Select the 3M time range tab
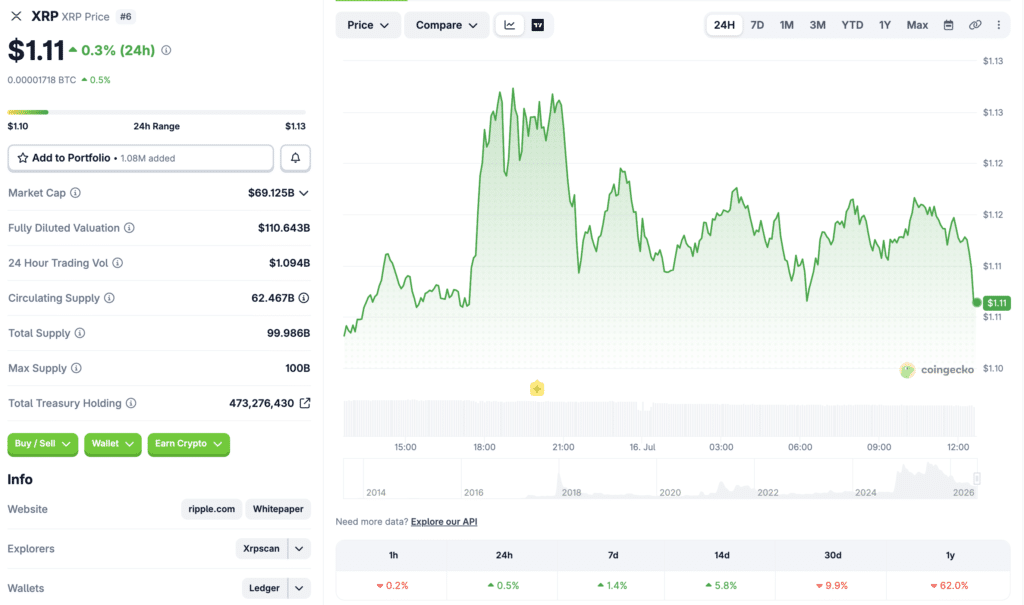The height and width of the screenshot is (605, 1024). (817, 25)
